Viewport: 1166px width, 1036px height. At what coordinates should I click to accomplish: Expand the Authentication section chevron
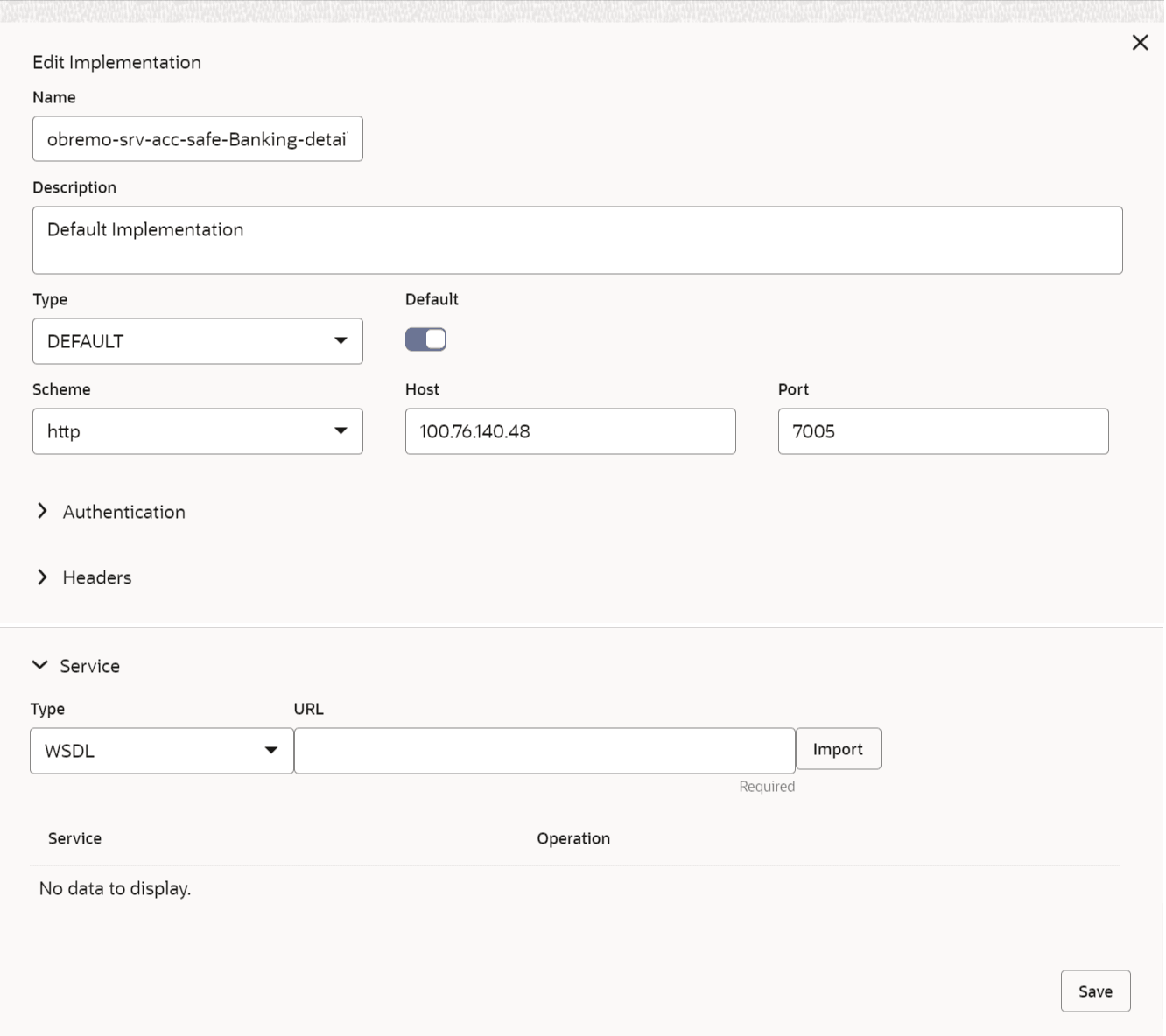42,511
